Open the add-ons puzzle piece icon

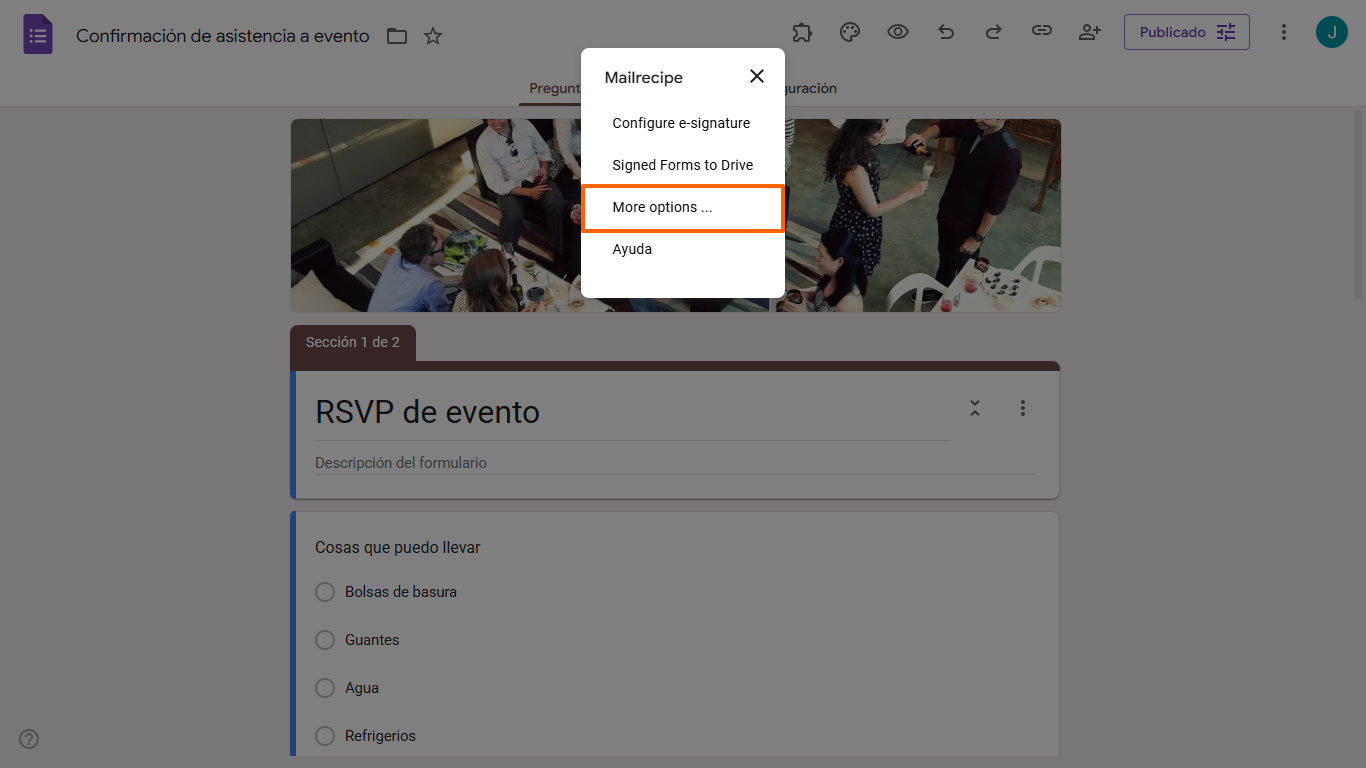click(802, 32)
